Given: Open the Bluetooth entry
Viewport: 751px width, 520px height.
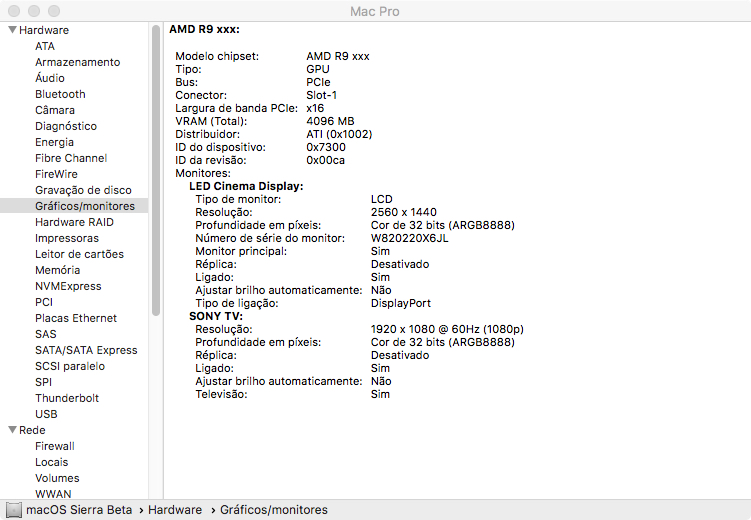Looking at the screenshot, I should 60,94.
